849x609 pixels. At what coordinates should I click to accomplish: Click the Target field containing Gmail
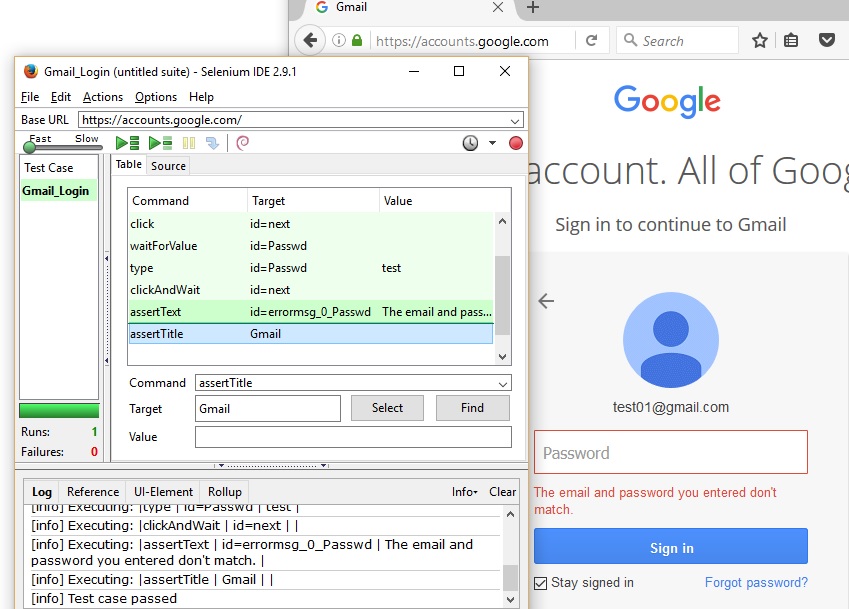coord(267,409)
